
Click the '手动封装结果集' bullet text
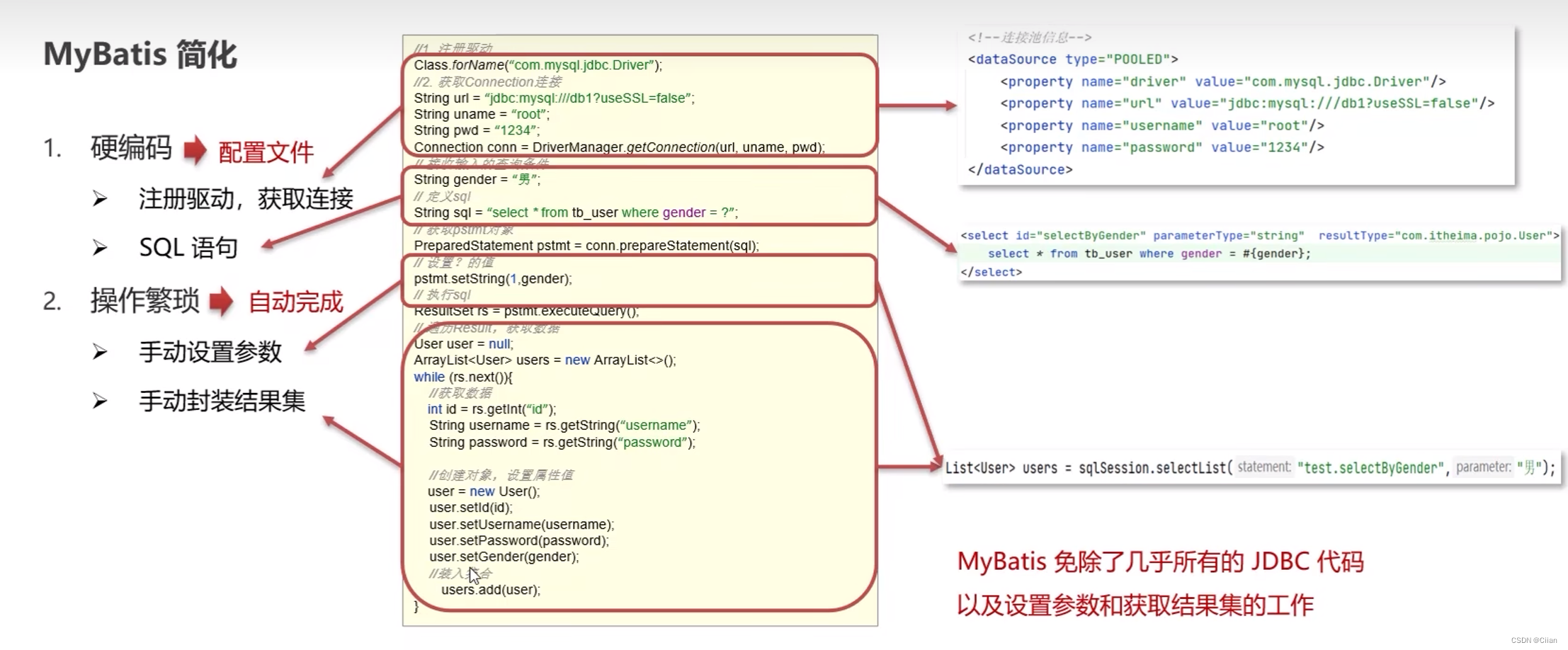pos(222,401)
